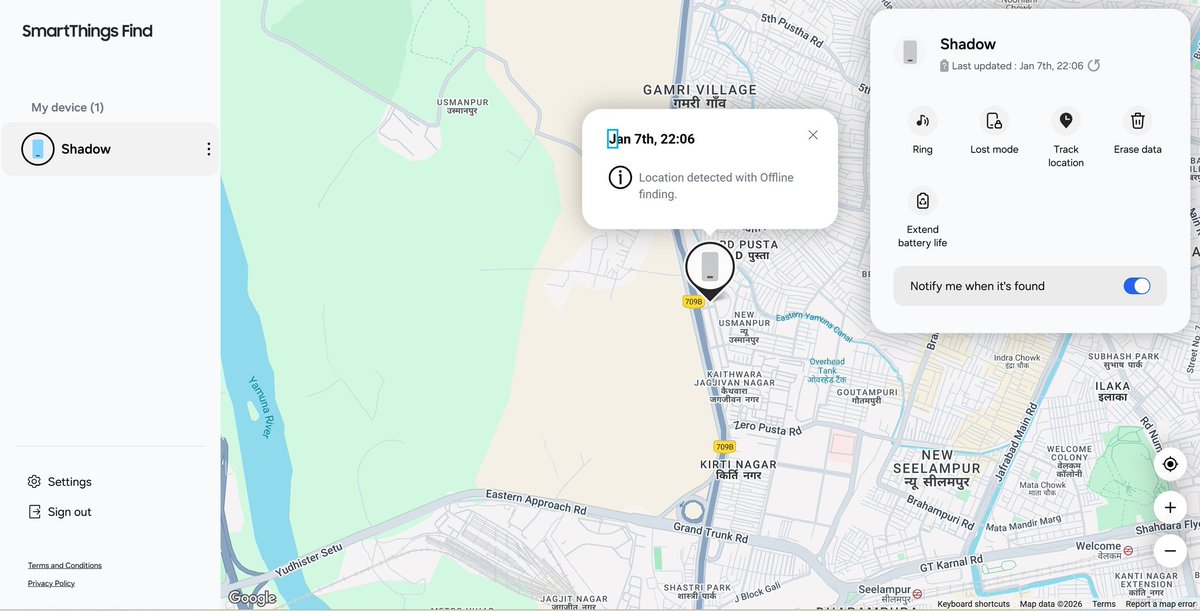Click the Shadow phone icon in panel

(910, 52)
